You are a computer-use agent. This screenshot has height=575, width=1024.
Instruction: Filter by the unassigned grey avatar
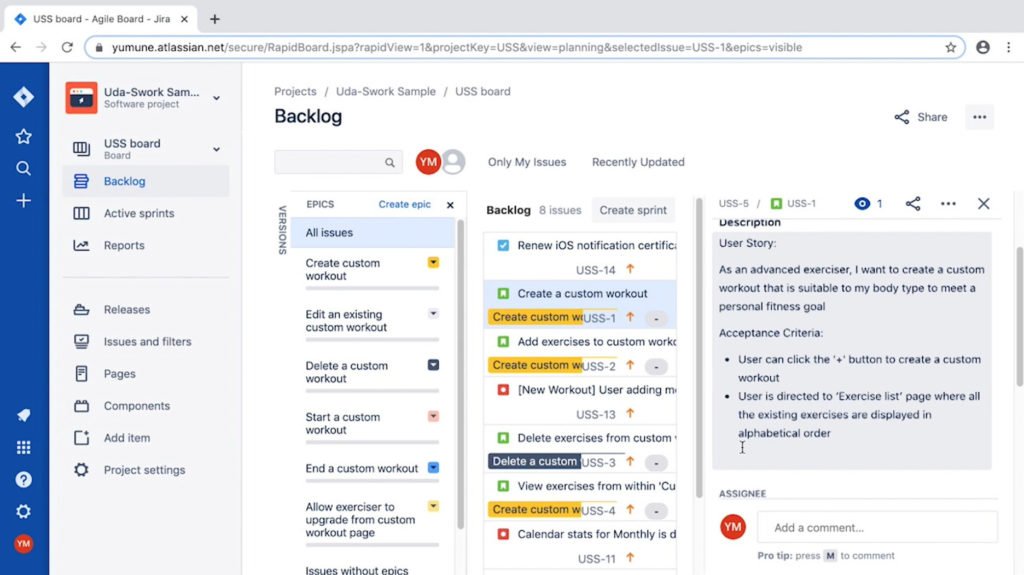tap(453, 162)
